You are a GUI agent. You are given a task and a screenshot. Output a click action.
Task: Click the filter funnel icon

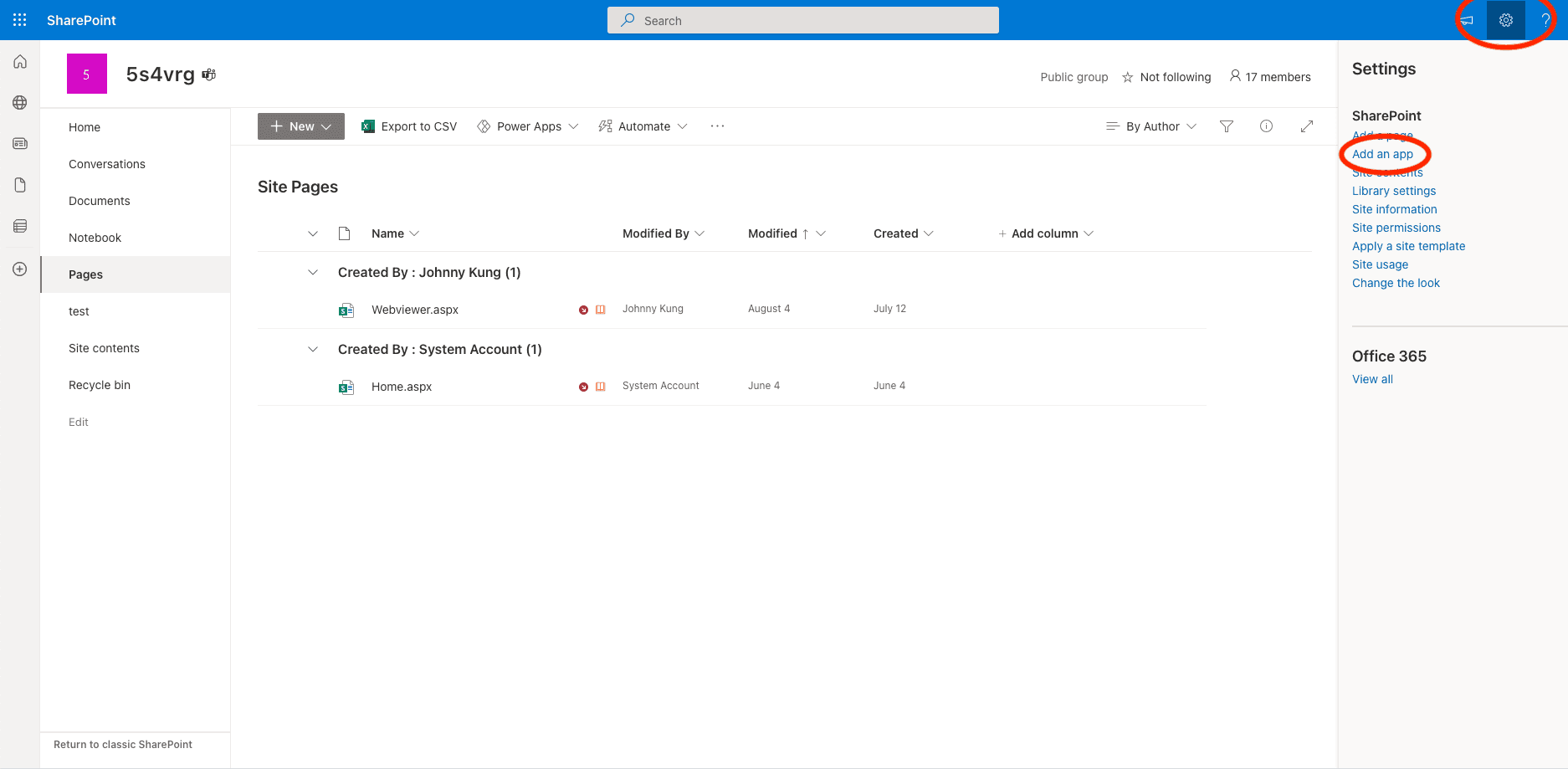click(x=1226, y=126)
